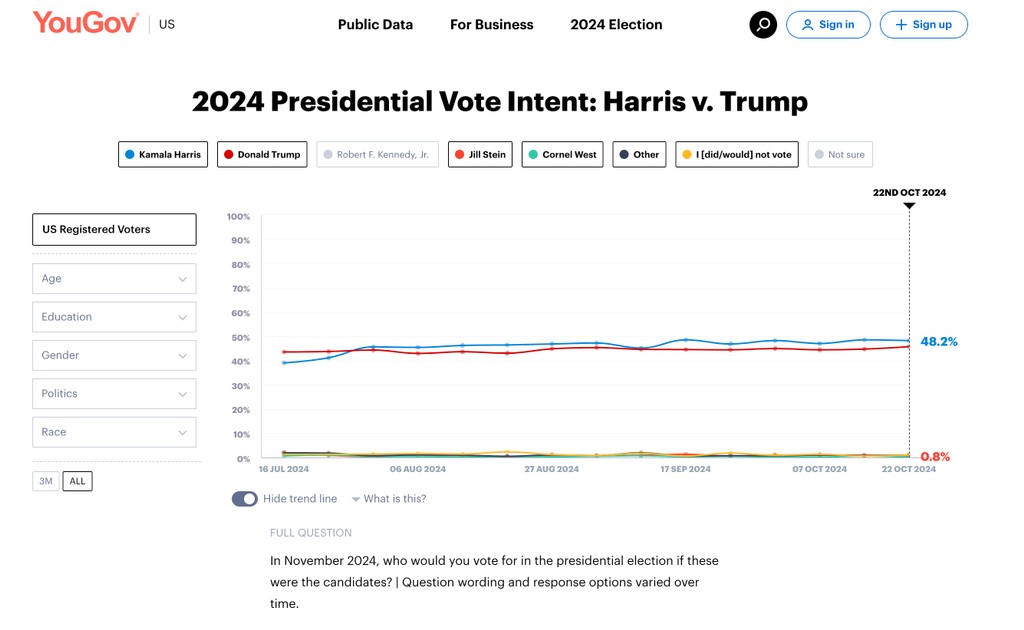Click the date marker triangle above chart
Image resolution: width=1024 pixels, height=630 pixels.
point(909,206)
